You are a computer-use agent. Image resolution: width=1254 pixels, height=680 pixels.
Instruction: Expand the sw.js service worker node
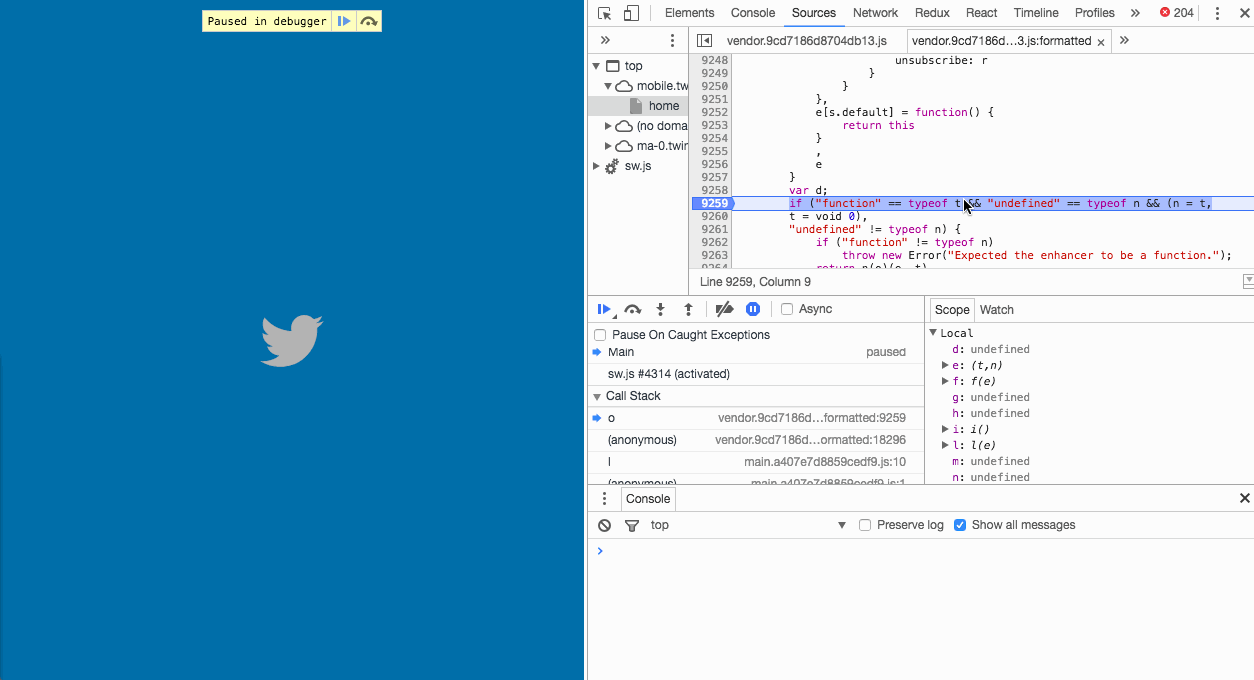[x=596, y=166]
